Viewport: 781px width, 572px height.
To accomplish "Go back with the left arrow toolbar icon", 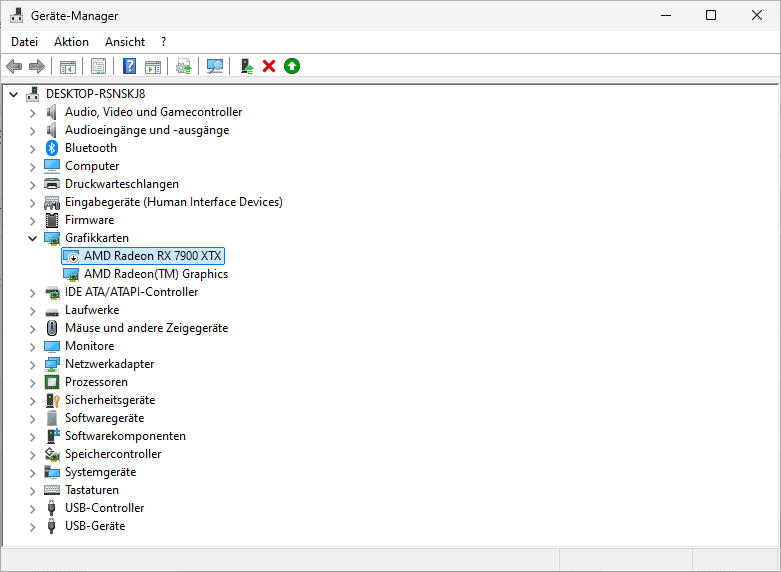I will tap(14, 66).
